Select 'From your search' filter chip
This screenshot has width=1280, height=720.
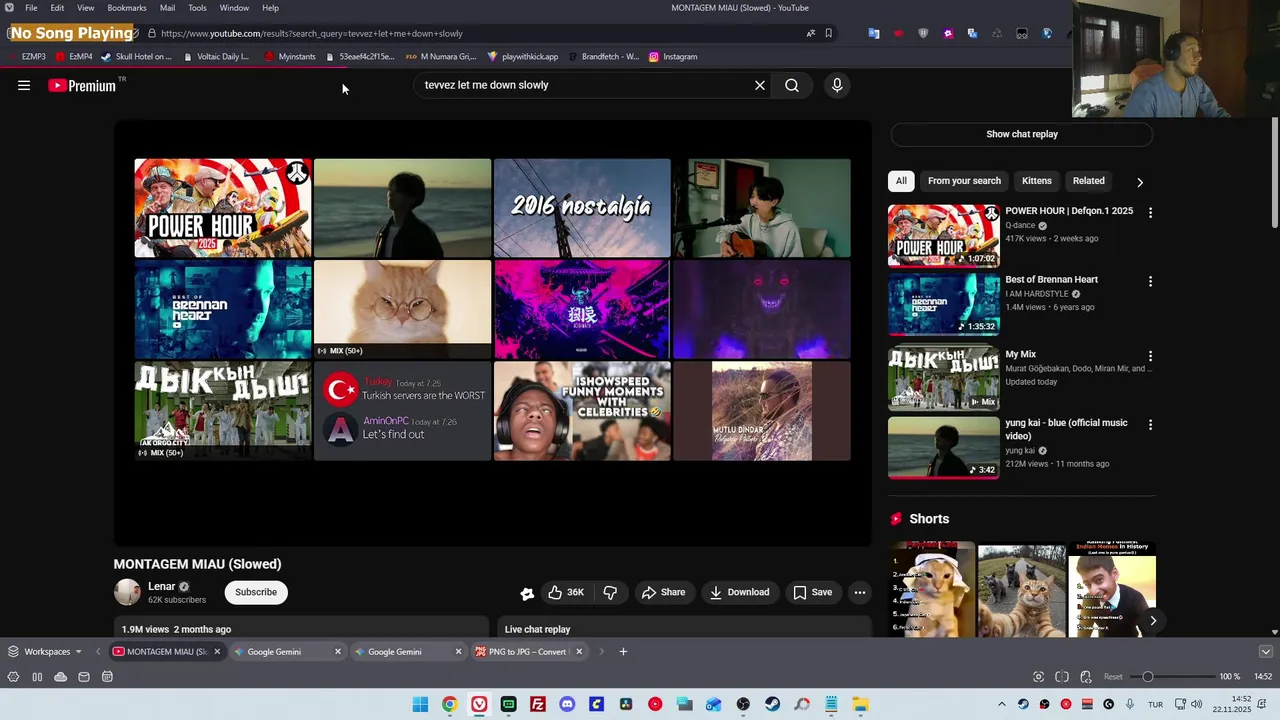click(964, 181)
